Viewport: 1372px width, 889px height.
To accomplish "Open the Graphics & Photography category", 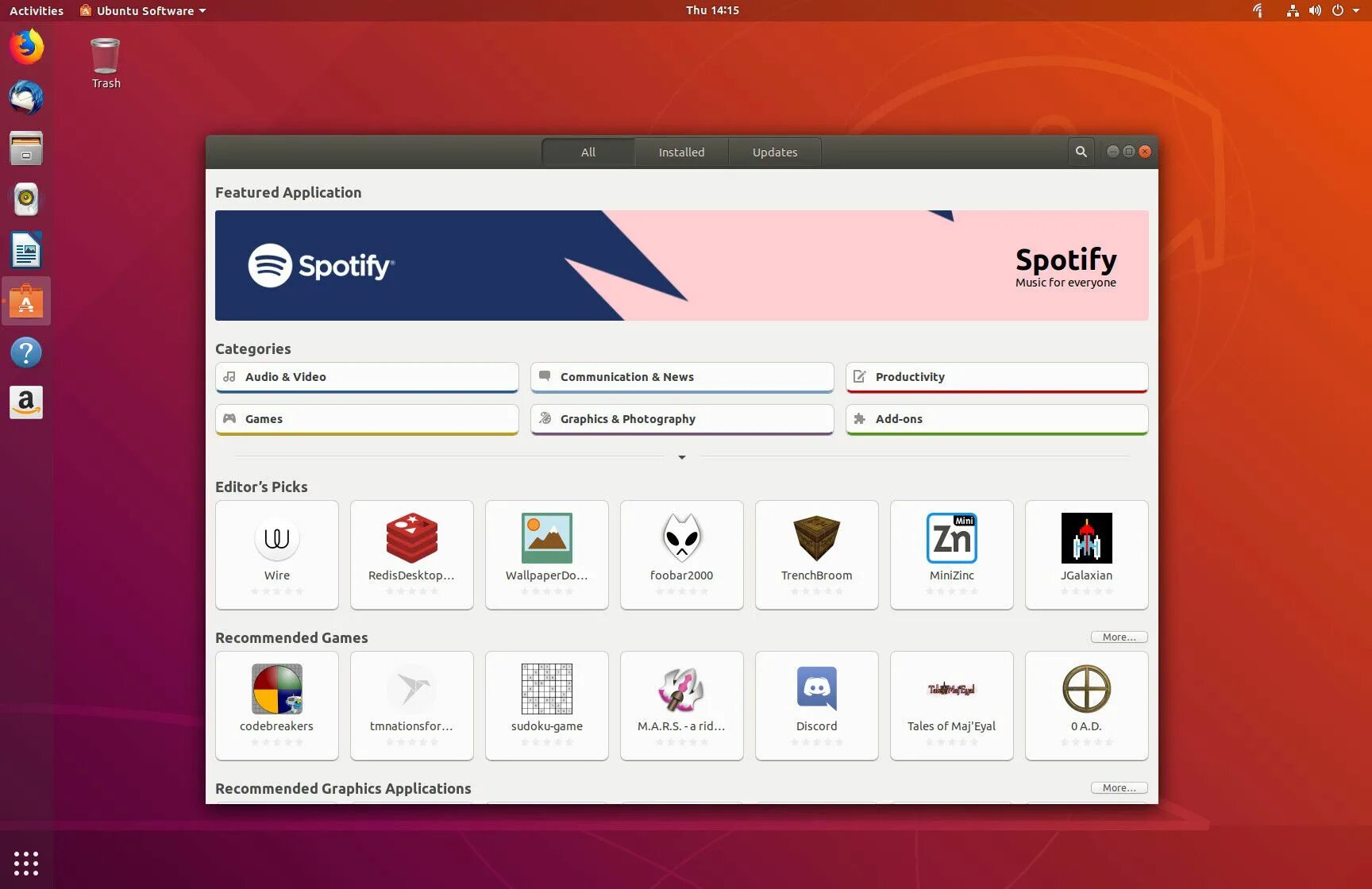I will tap(682, 419).
